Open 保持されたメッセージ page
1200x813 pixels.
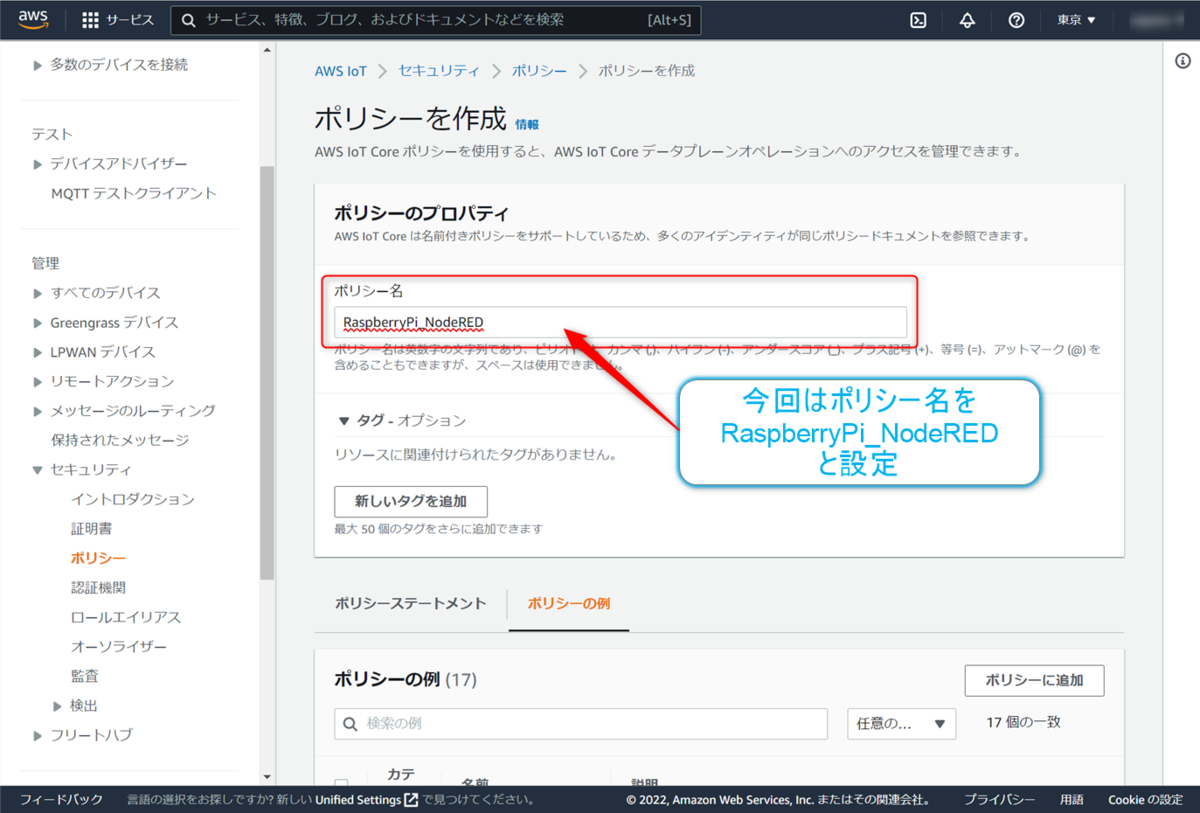pyautogui.click(x=120, y=440)
